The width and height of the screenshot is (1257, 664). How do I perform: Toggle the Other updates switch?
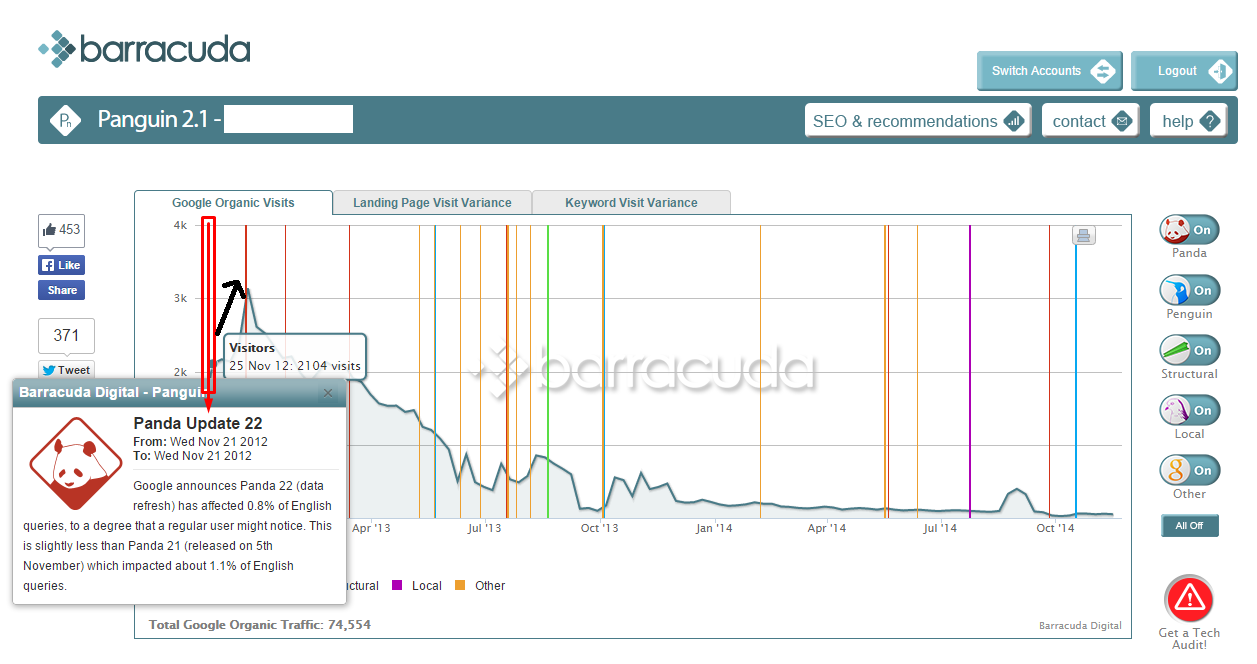coord(1189,470)
